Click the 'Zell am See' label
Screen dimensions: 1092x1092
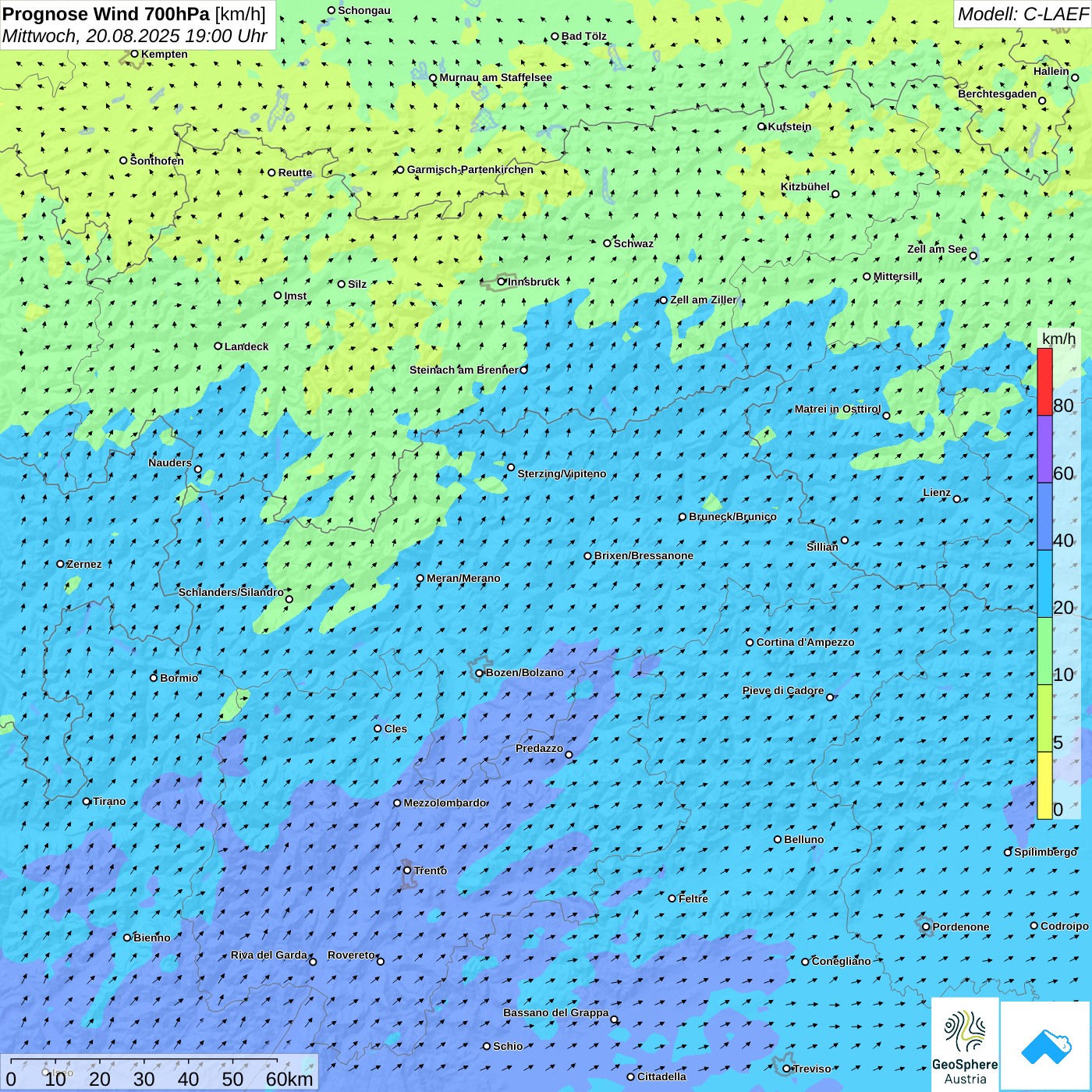click(937, 249)
